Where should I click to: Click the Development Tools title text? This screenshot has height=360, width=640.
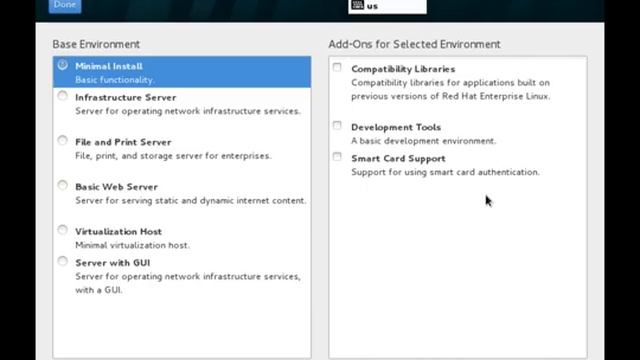coord(396,127)
